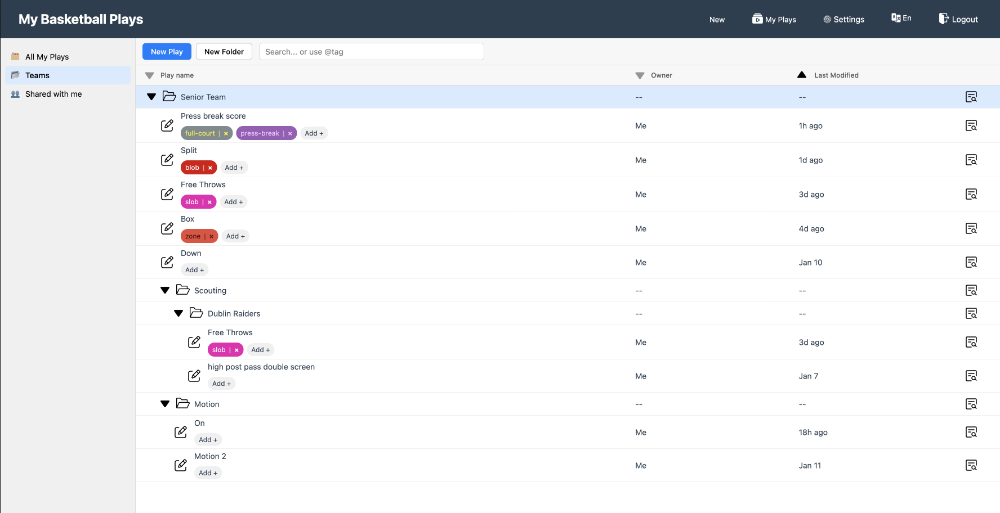Collapse the Motion folder triangle
Image resolution: width=1000 pixels, height=513 pixels.
[165, 404]
